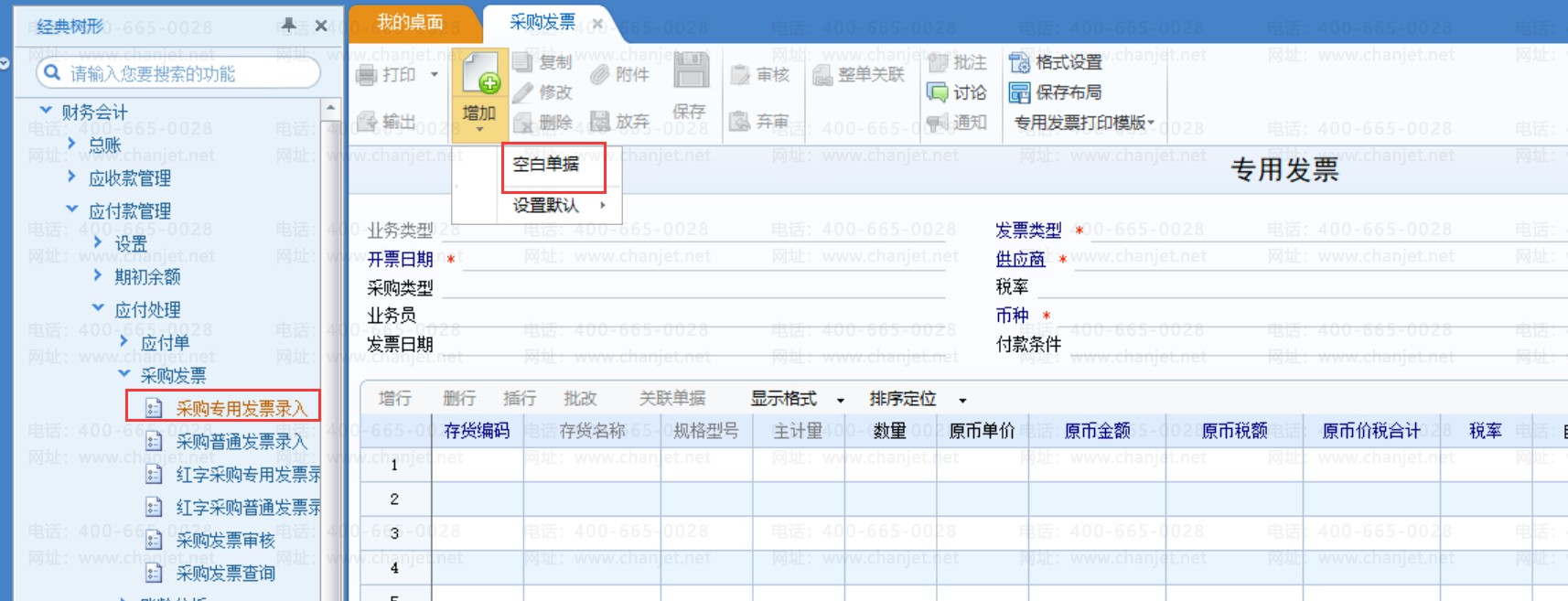Pin the 经典树形 panel with pushpin

click(289, 26)
